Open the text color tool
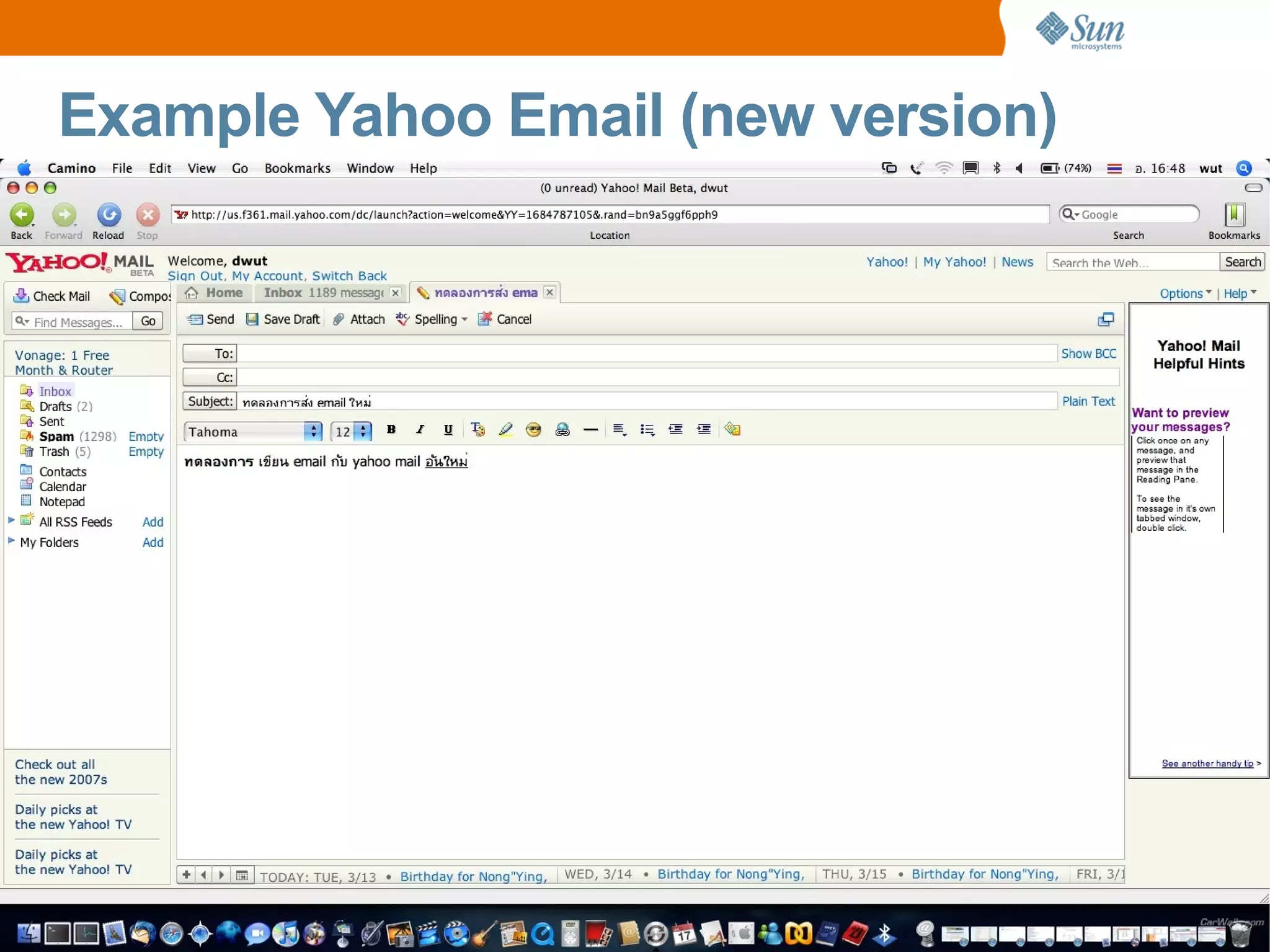This screenshot has width=1270, height=952. 477,429
